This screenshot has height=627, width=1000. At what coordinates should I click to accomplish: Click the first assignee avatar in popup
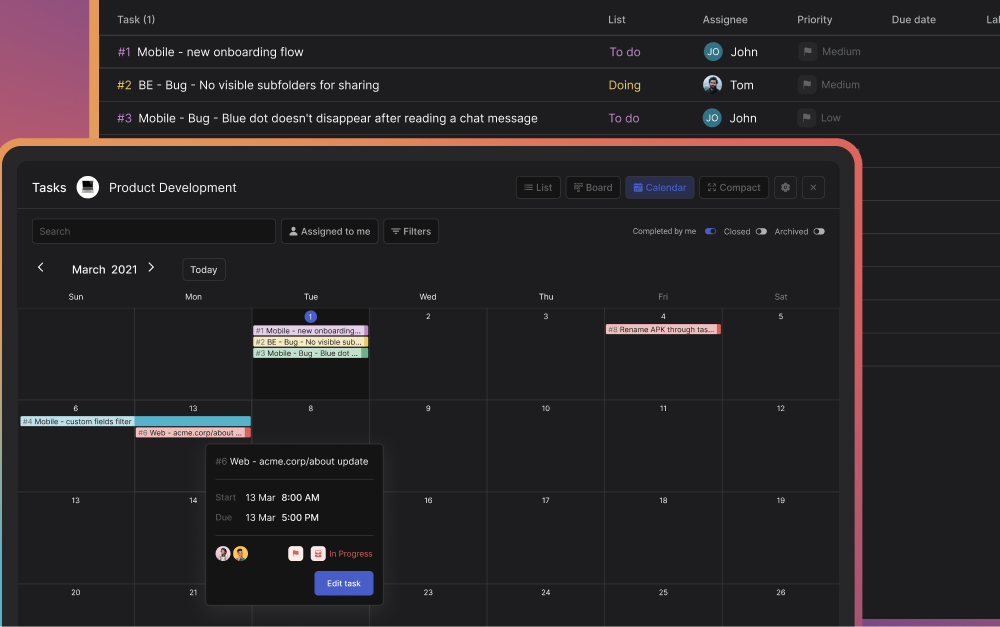(223, 554)
